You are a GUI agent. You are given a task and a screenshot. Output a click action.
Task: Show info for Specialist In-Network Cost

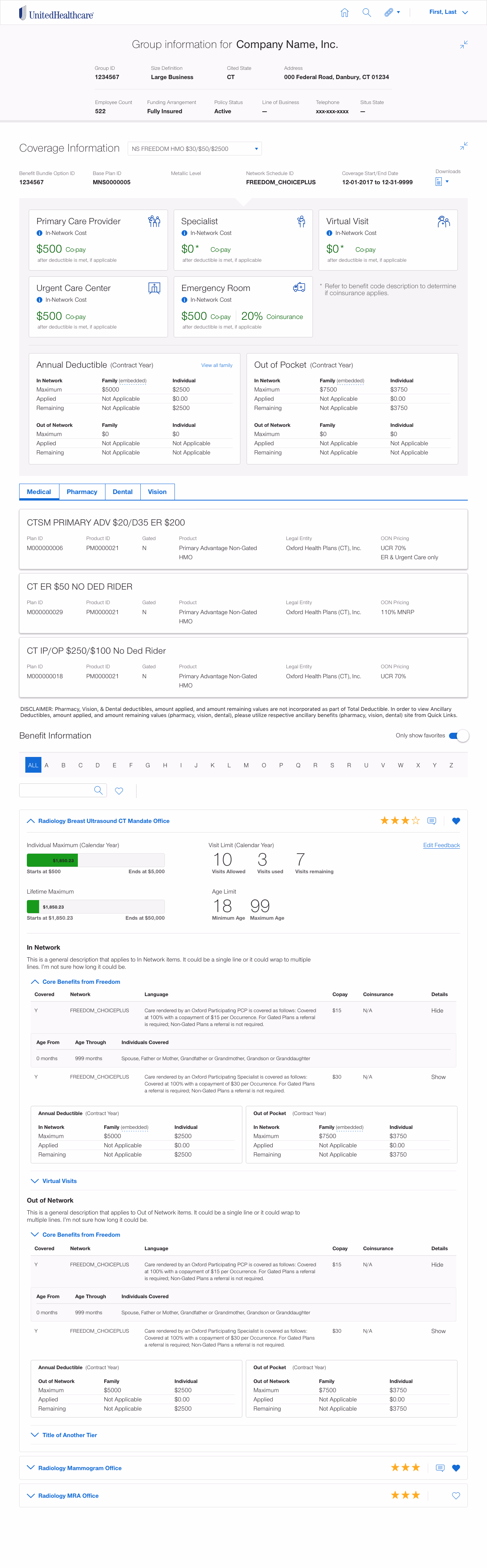click(x=184, y=233)
